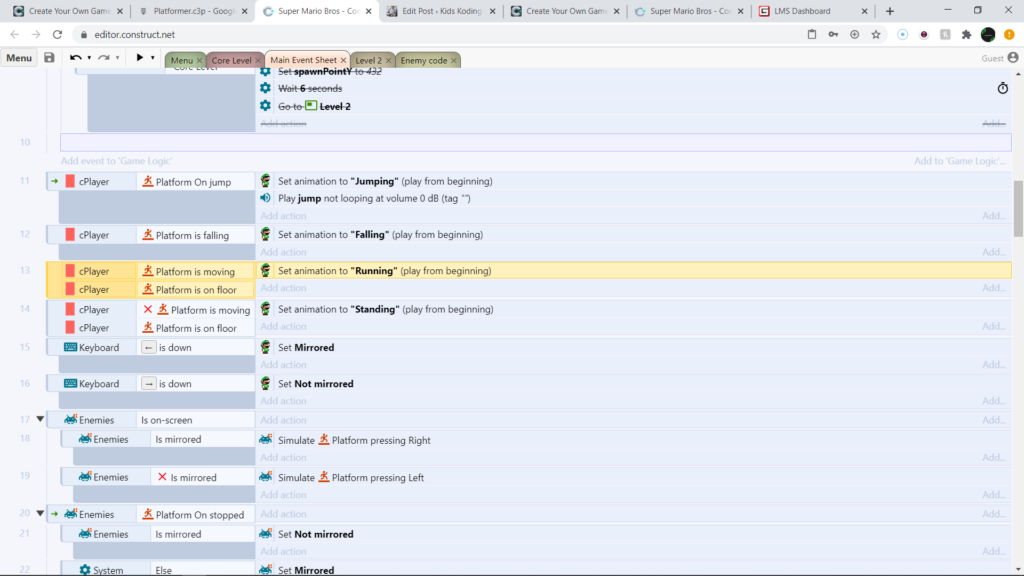This screenshot has width=1024, height=576.
Task: Click the gear icon of Wait 6 seconds
Action: [265, 88]
